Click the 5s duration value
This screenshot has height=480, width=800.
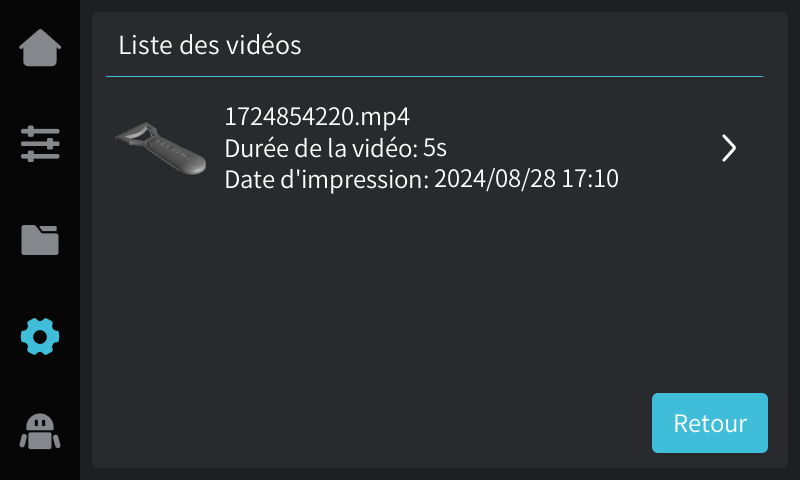pyautogui.click(x=435, y=148)
